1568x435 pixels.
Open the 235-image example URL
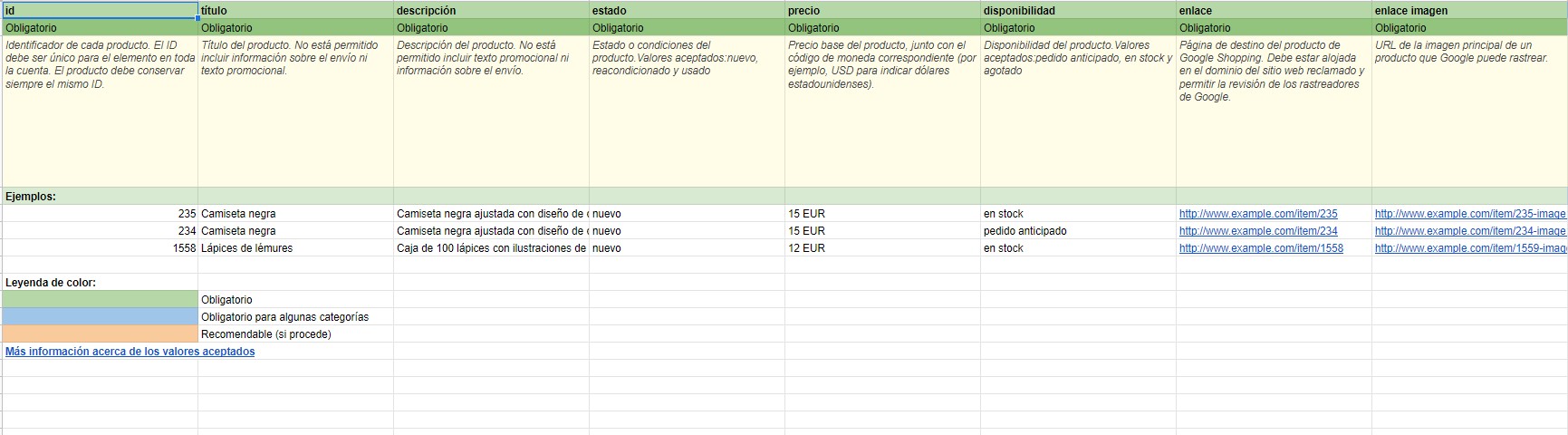click(x=1470, y=214)
